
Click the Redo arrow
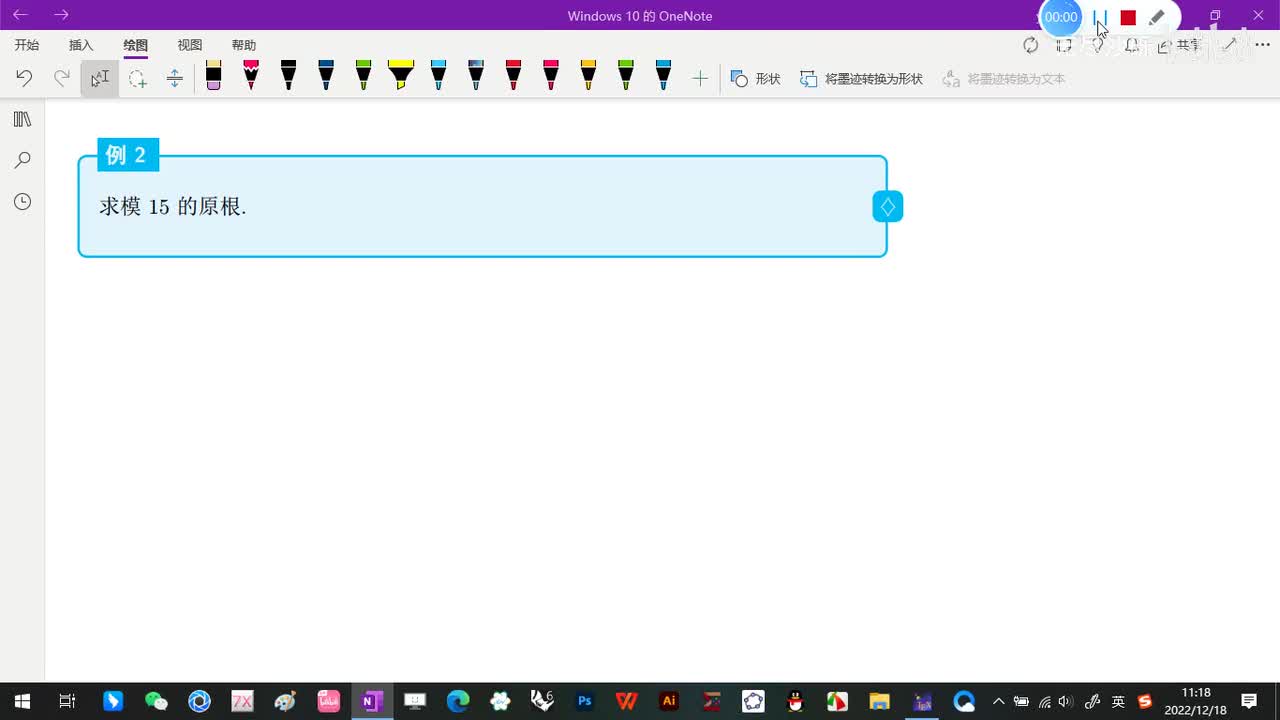pyautogui.click(x=62, y=78)
